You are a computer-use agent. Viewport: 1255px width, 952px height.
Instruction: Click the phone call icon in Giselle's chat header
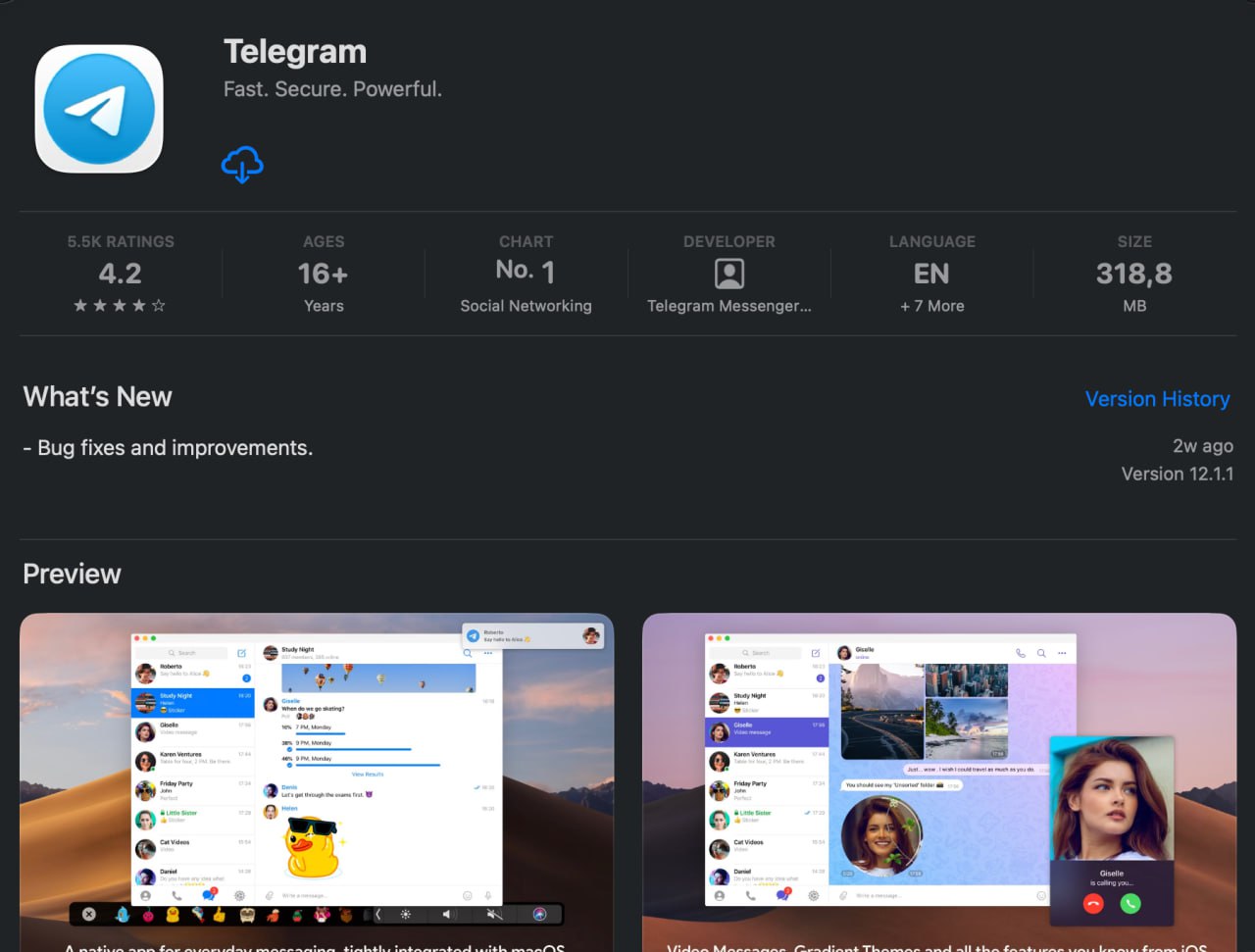[1021, 653]
